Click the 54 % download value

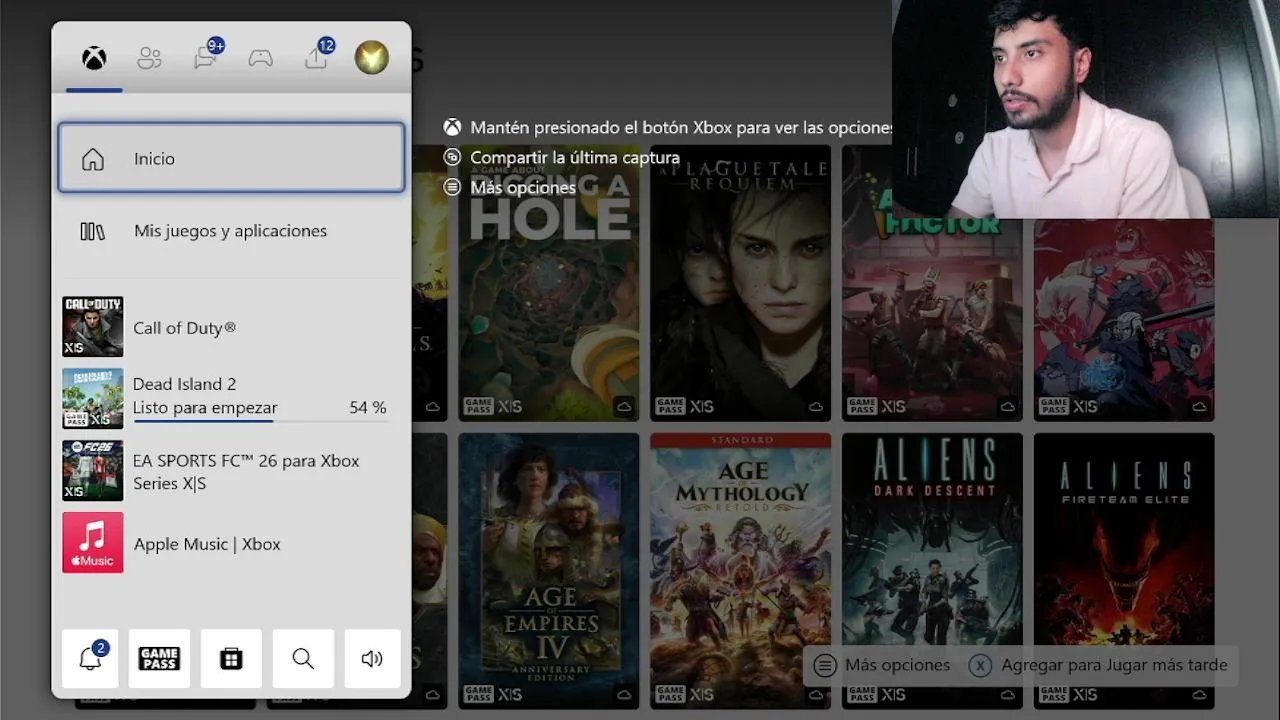tap(367, 407)
